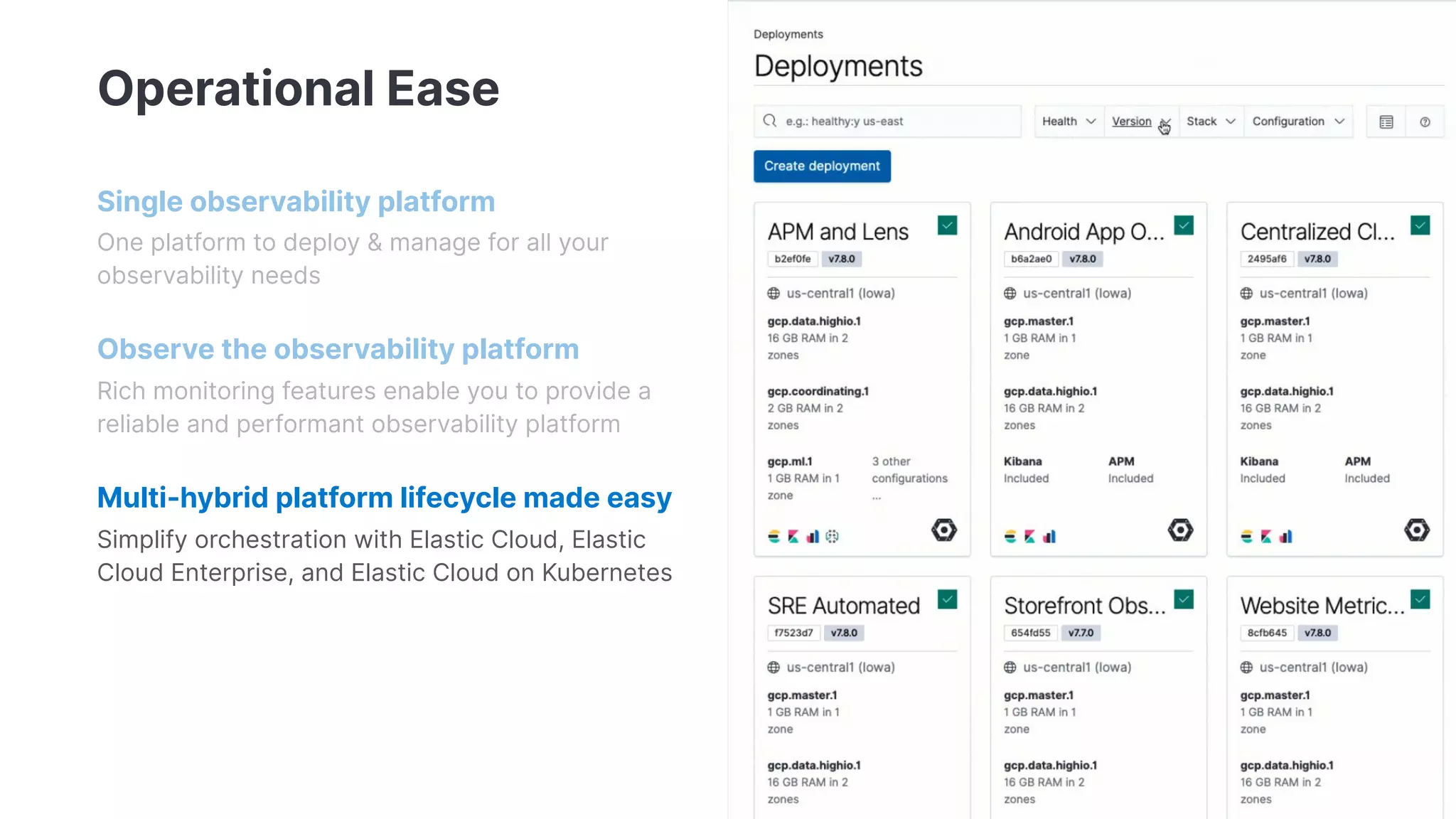Click the region globe icon on Website Metric... card
1456x819 pixels.
(1246, 667)
